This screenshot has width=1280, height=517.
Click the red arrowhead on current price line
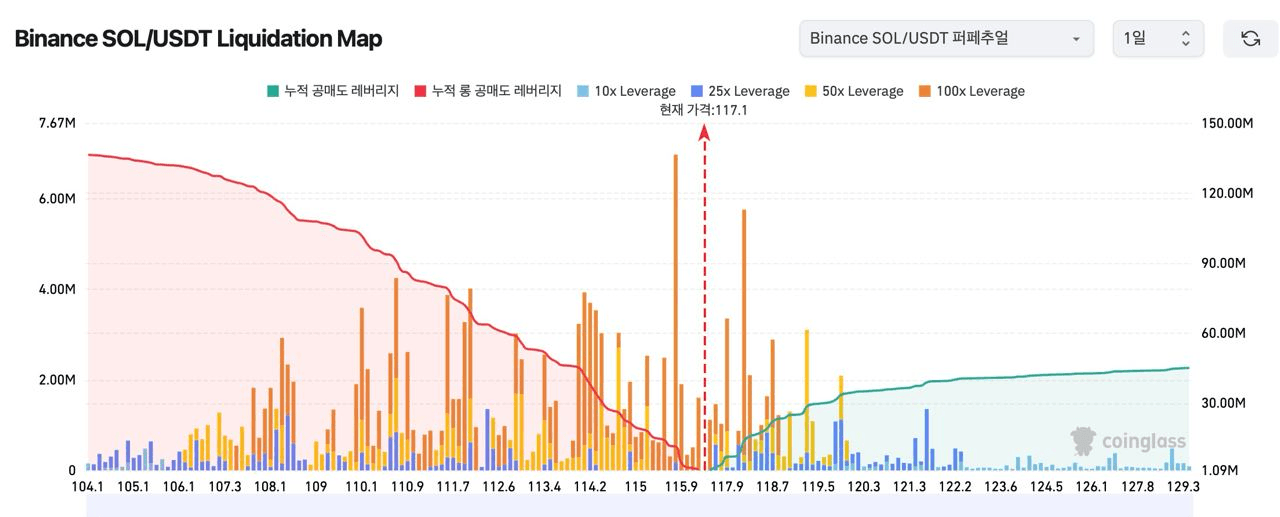point(705,133)
